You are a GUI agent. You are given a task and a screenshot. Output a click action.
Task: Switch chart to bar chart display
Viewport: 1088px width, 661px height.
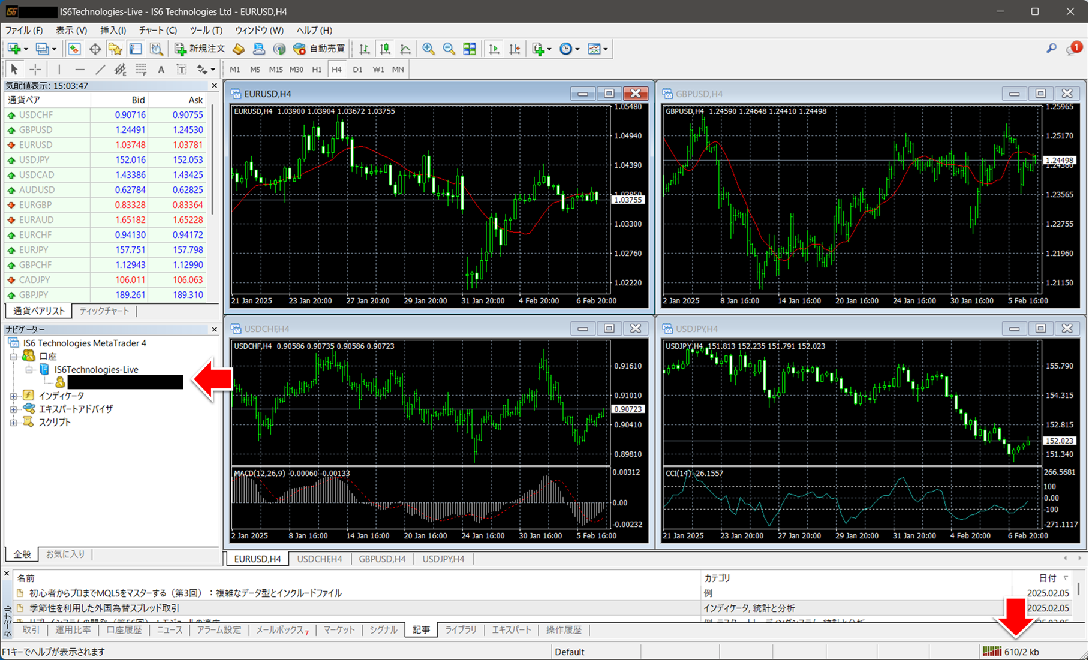364,49
